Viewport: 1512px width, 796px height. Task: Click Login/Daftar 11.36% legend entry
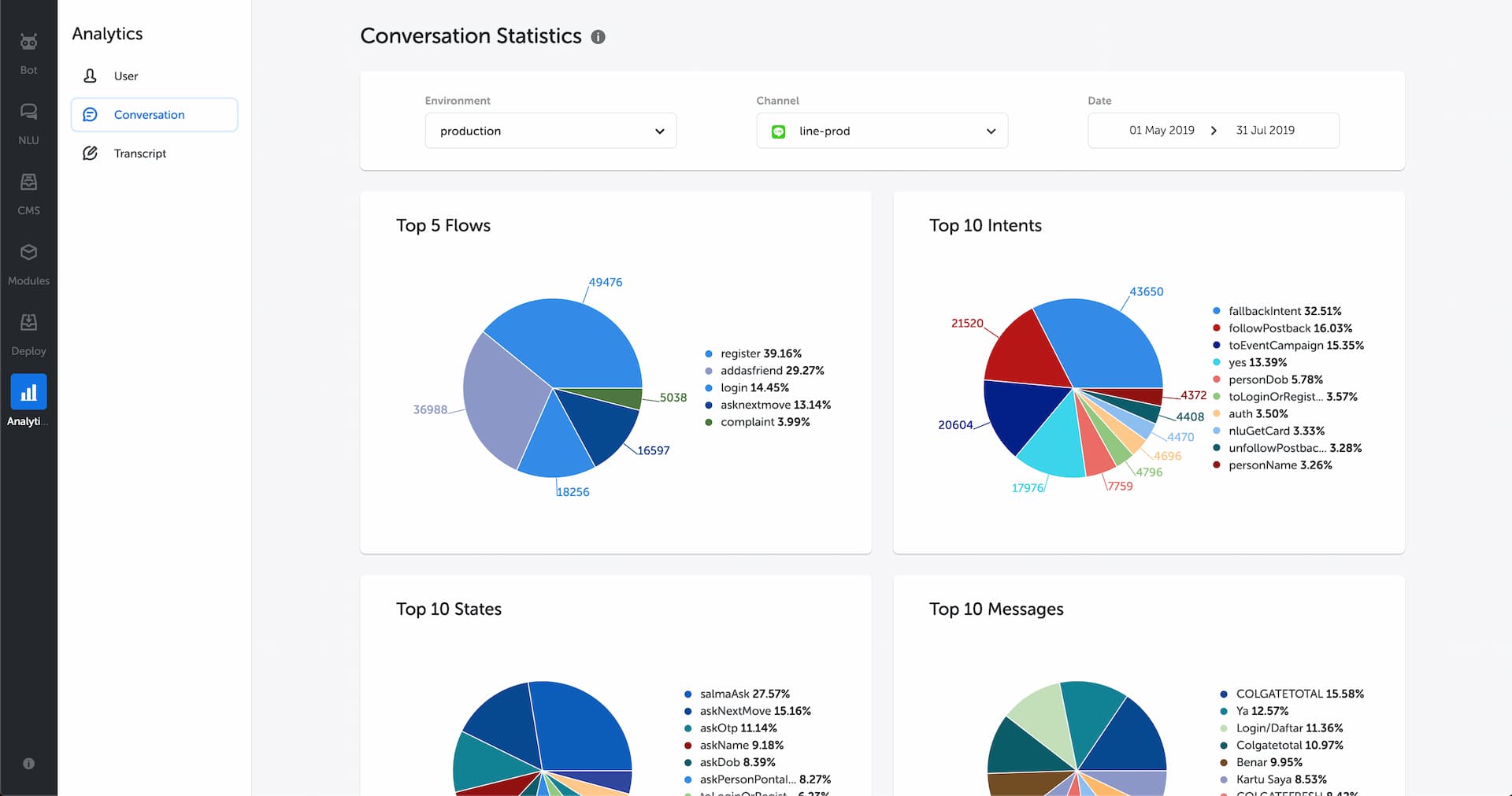1281,728
